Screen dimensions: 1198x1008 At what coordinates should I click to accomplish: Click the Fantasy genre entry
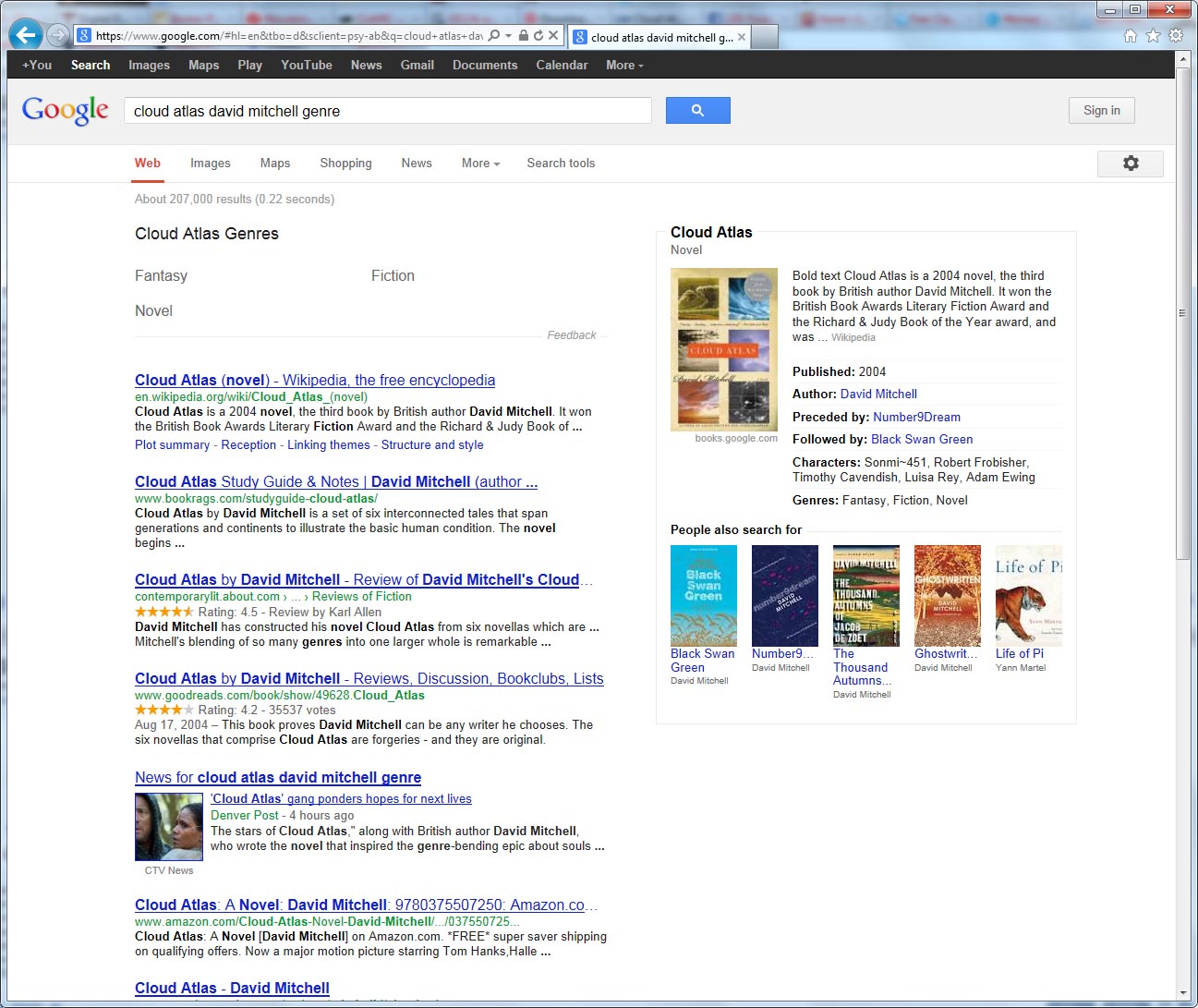coord(161,276)
